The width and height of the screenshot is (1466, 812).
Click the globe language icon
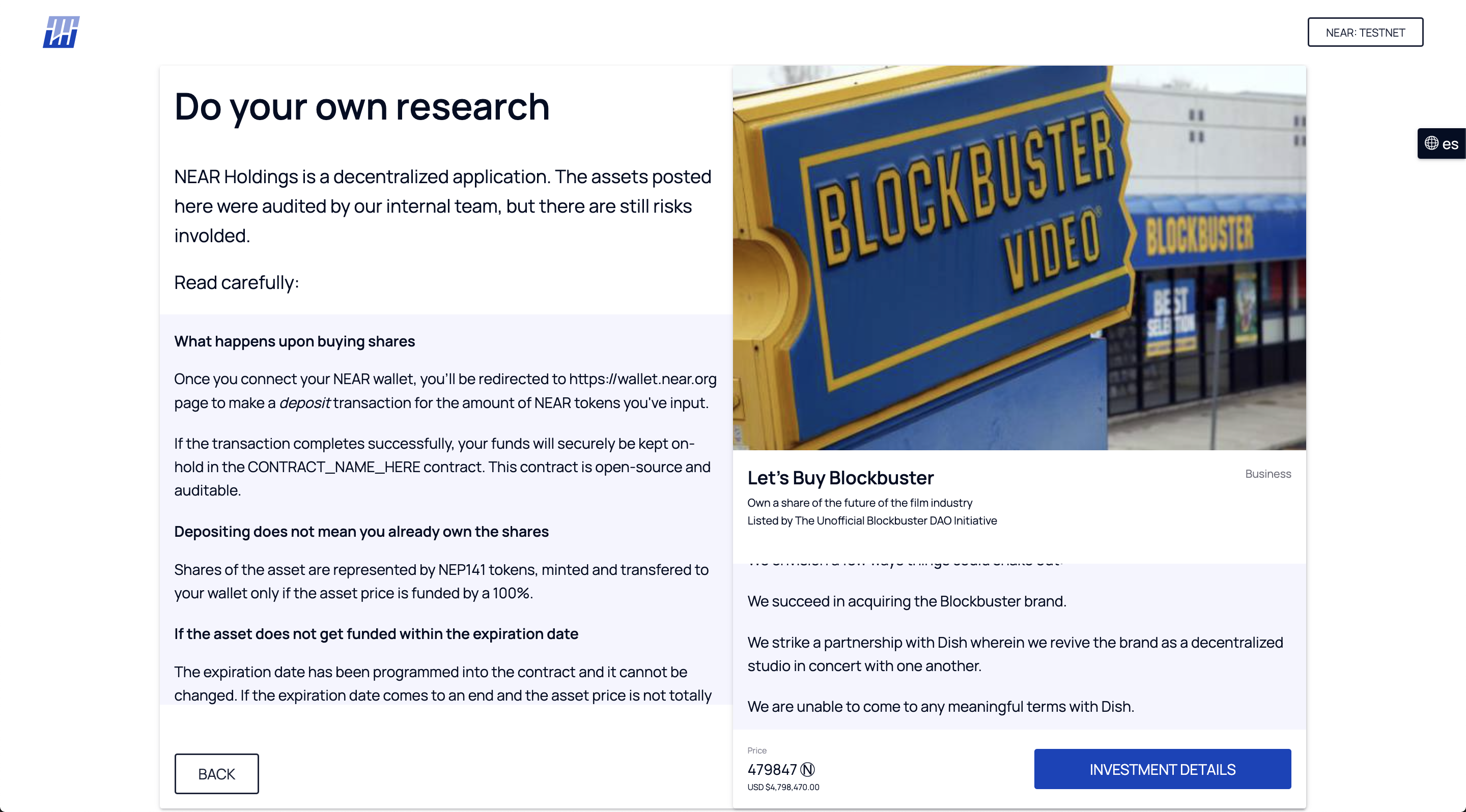click(x=1431, y=143)
